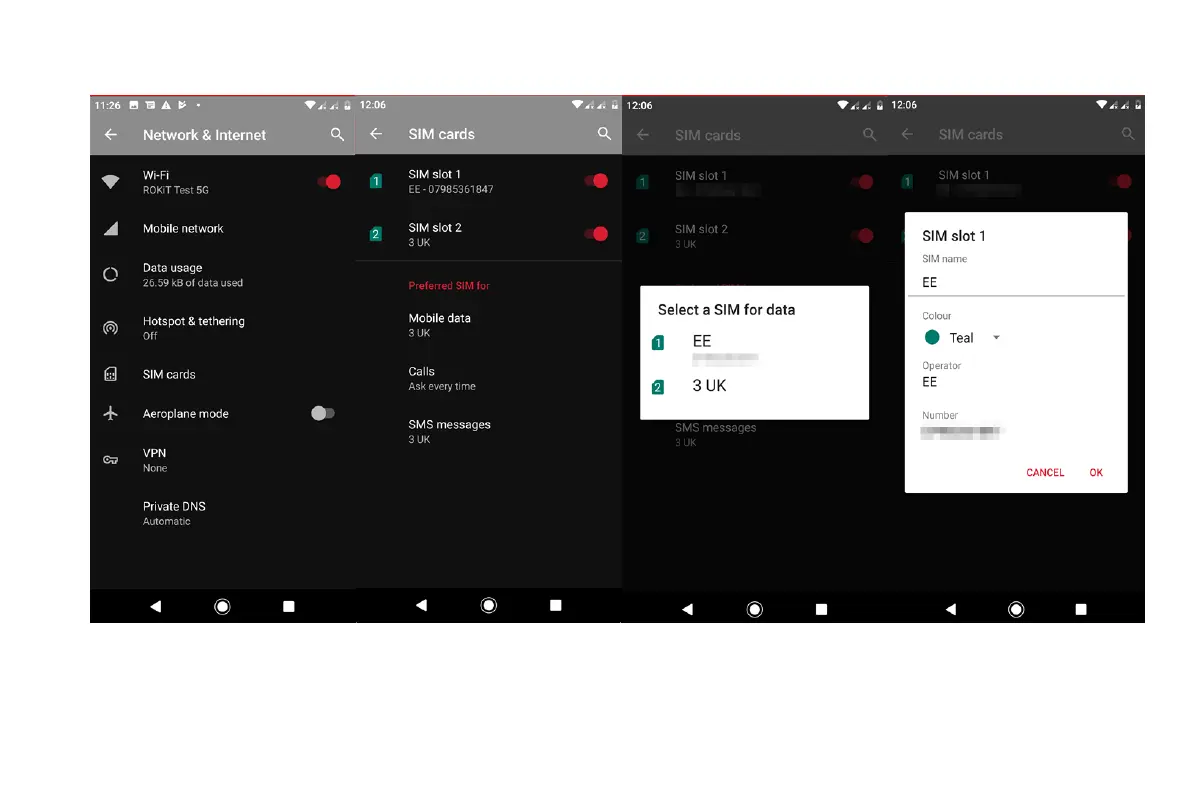Disable SIM slot 2 switch
Image resolution: width=1191 pixels, height=794 pixels.
(596, 234)
